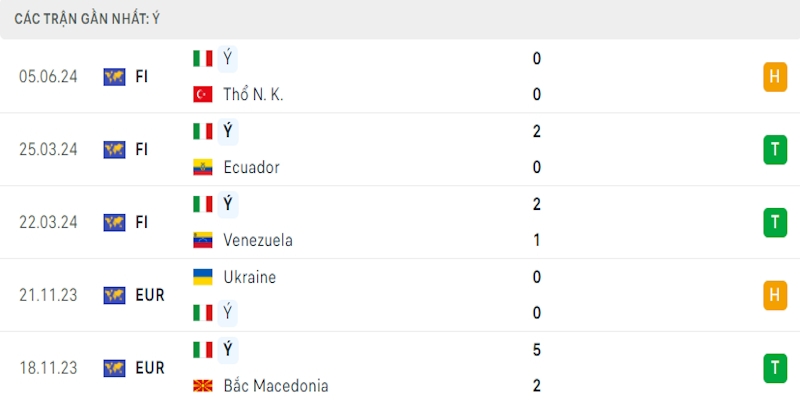Select the orange H badge for 05.06.24 match
The height and width of the screenshot is (400, 800).
click(774, 76)
